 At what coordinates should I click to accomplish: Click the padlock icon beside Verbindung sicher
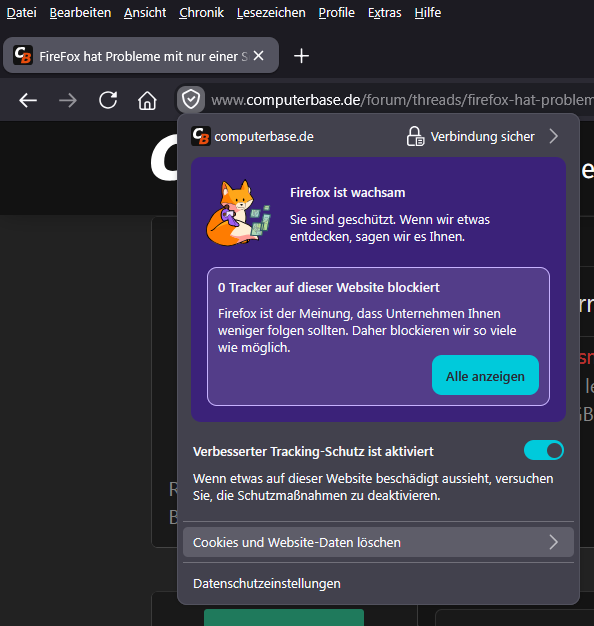tap(415, 137)
